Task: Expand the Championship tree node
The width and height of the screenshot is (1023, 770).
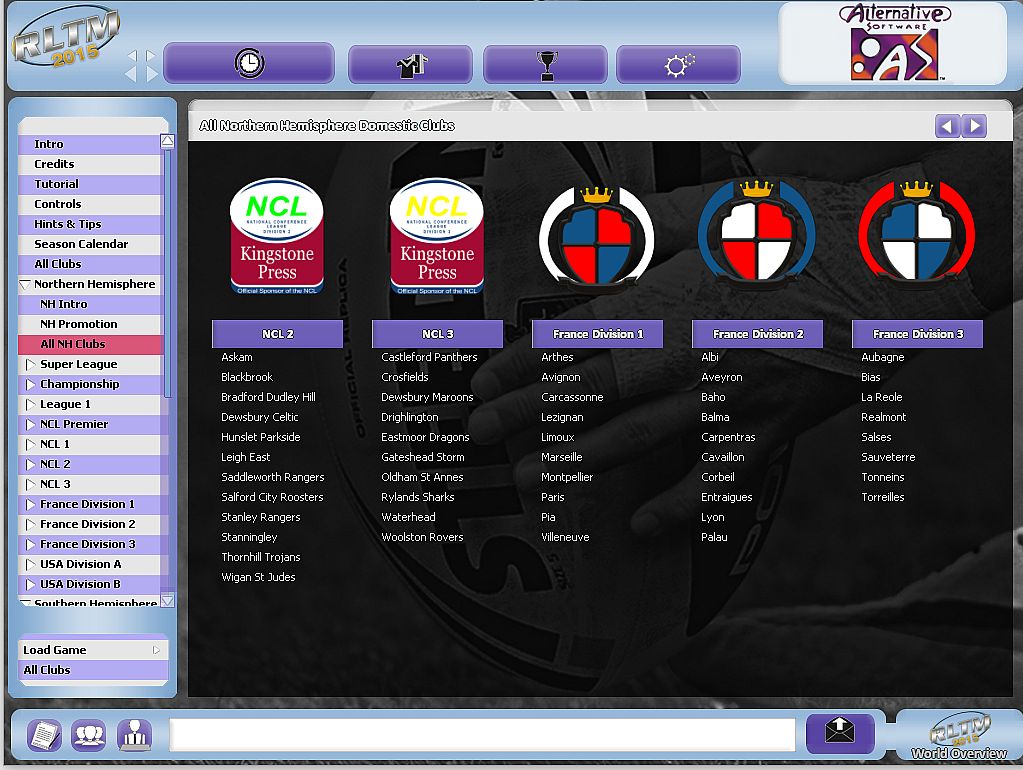Action: pos(30,384)
